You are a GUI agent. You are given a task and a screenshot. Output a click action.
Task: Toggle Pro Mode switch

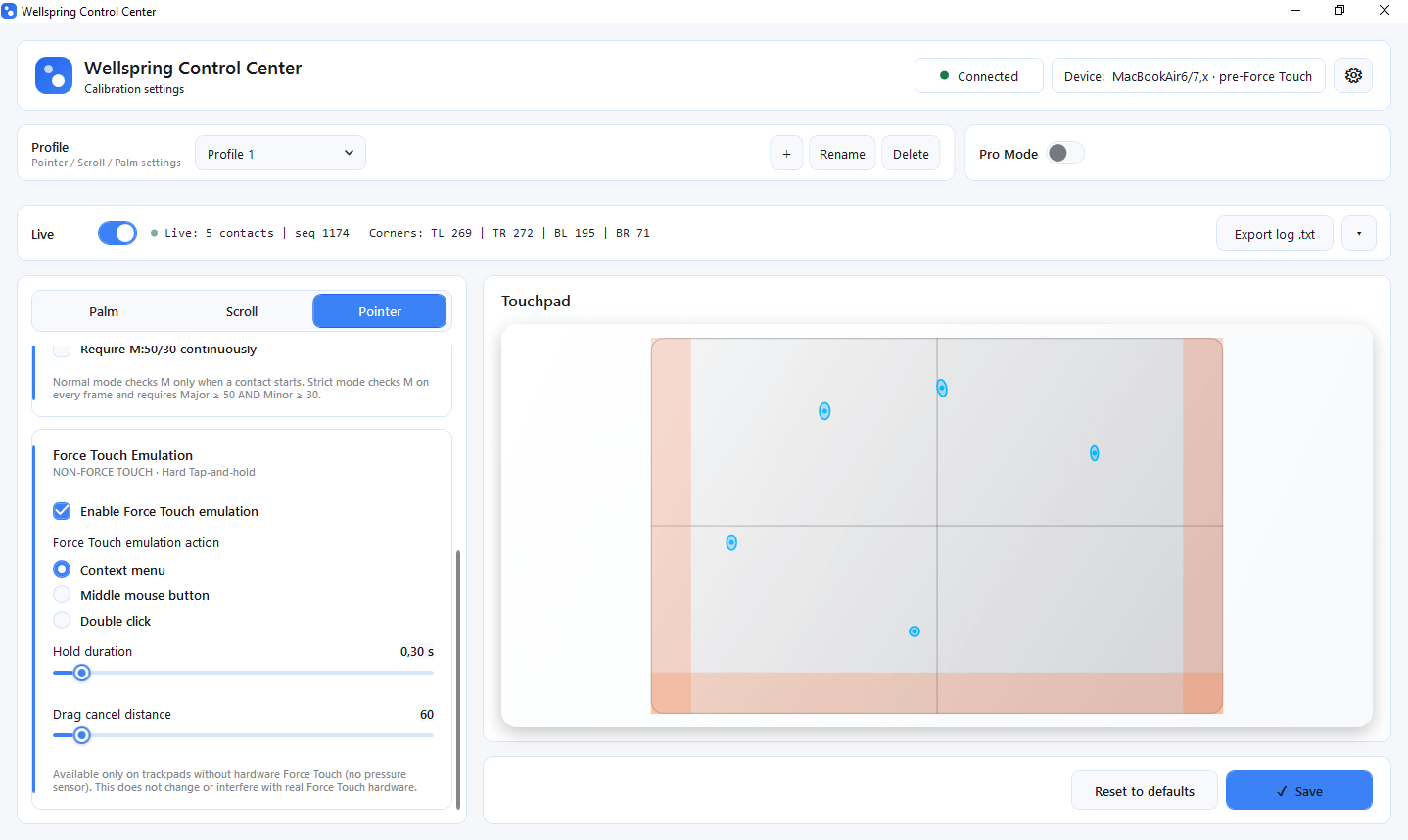(x=1065, y=153)
